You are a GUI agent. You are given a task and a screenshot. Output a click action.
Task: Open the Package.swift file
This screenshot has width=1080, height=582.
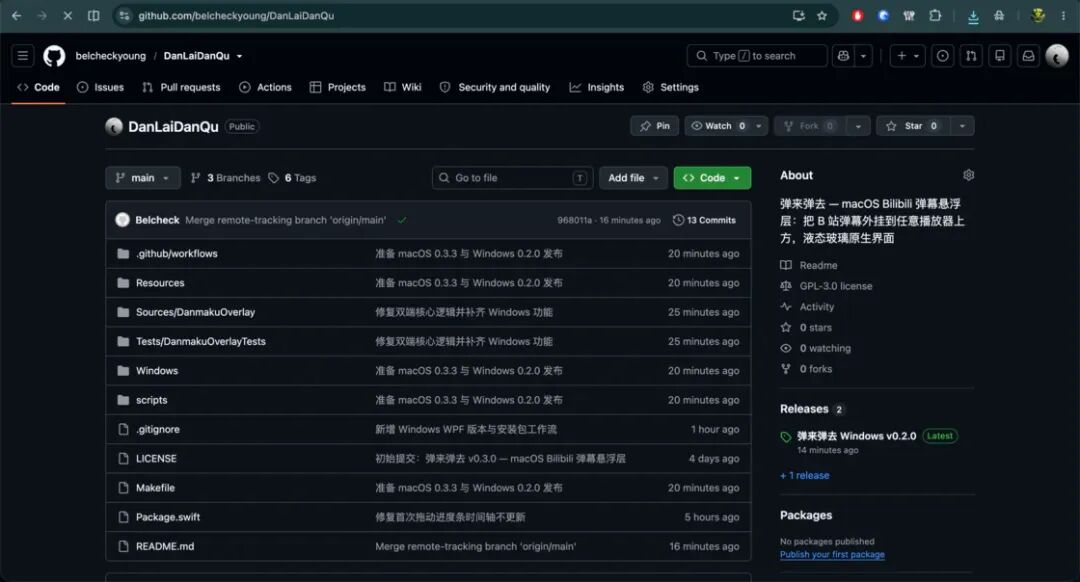168,517
